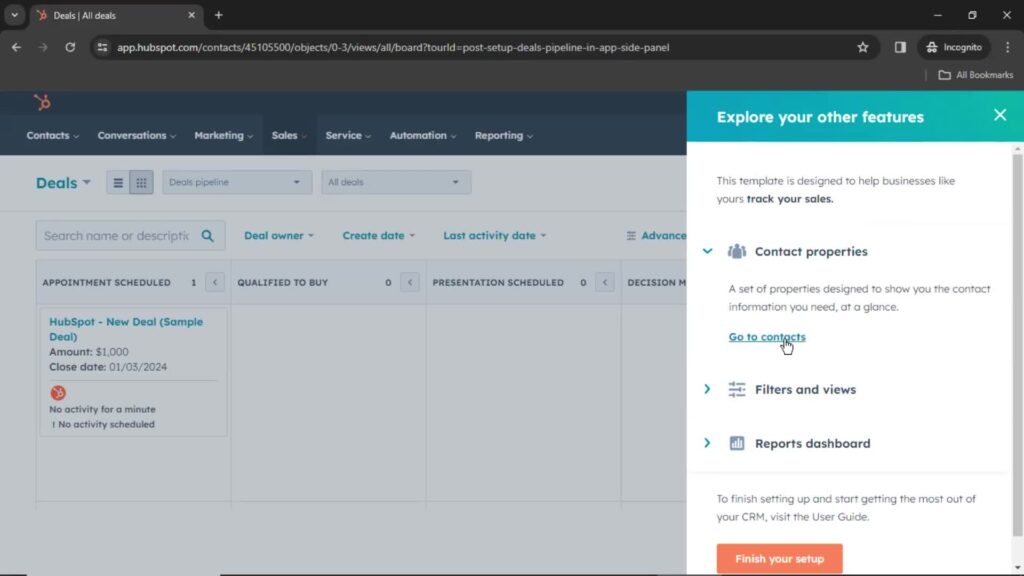Open the Create date filter
Image resolution: width=1024 pixels, height=576 pixels.
(378, 236)
